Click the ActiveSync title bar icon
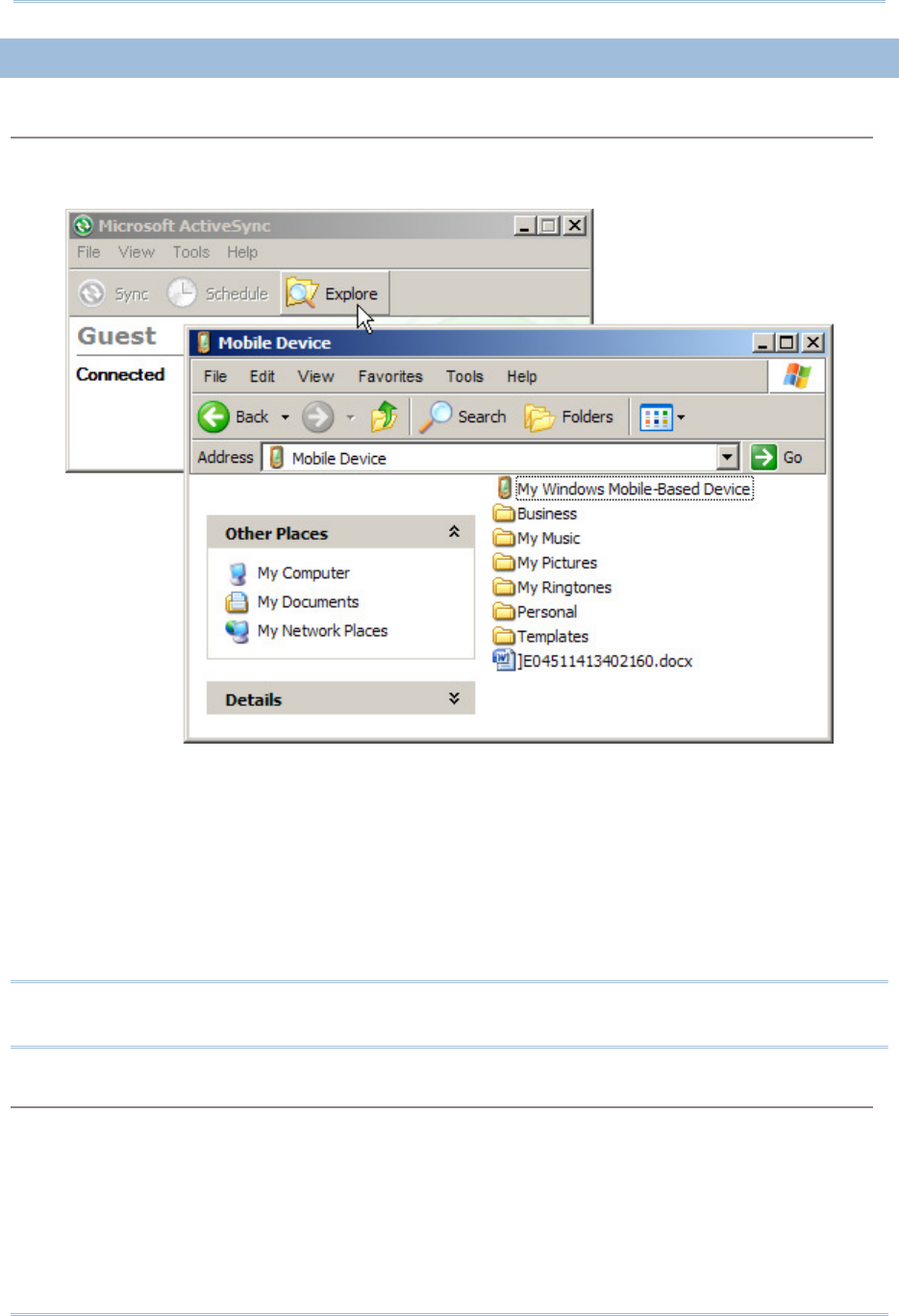 [84, 226]
